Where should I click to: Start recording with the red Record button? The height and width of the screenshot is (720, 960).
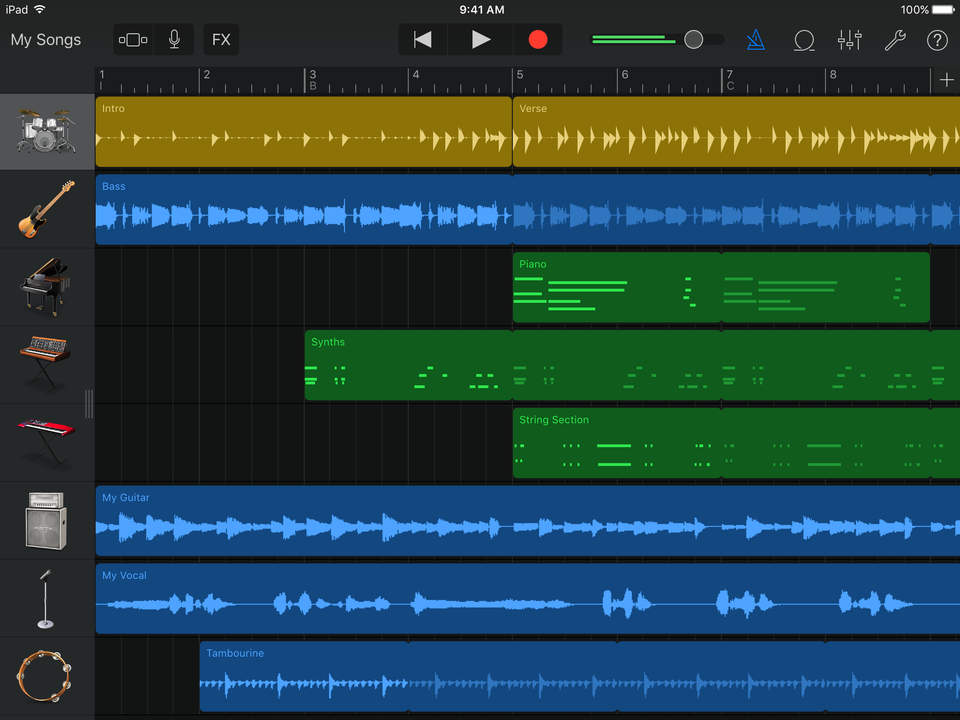point(538,40)
